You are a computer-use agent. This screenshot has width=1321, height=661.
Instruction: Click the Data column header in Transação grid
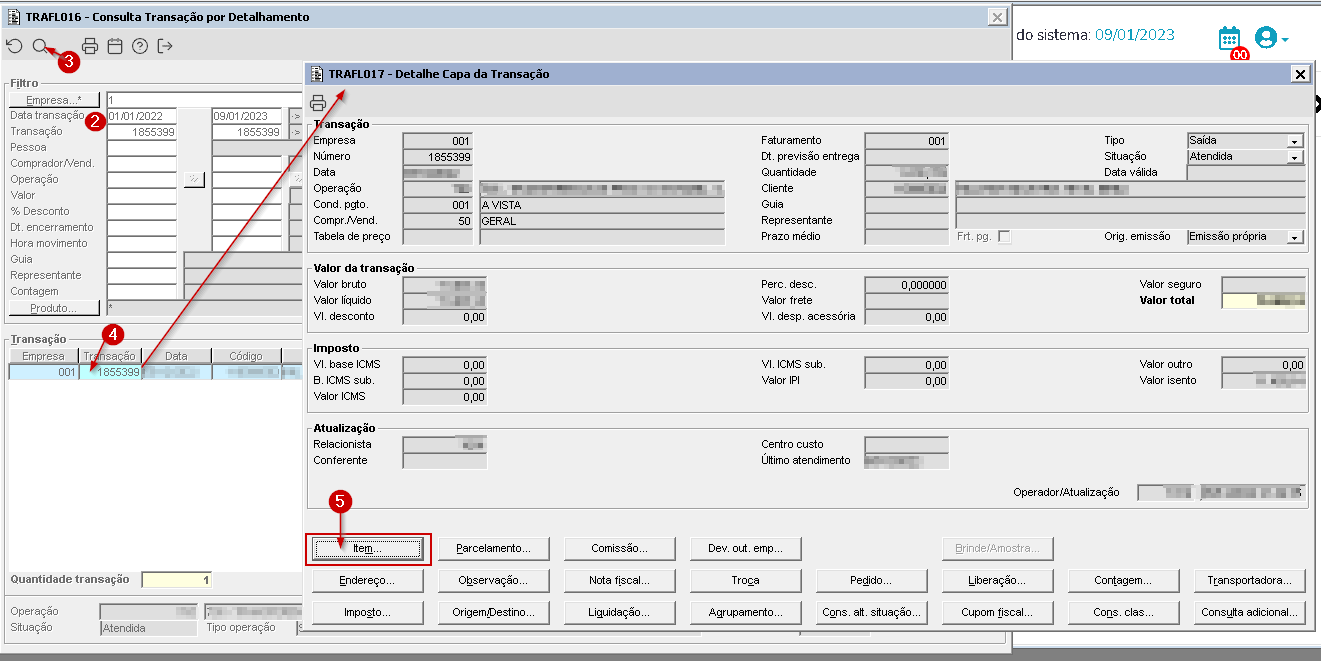pos(176,356)
